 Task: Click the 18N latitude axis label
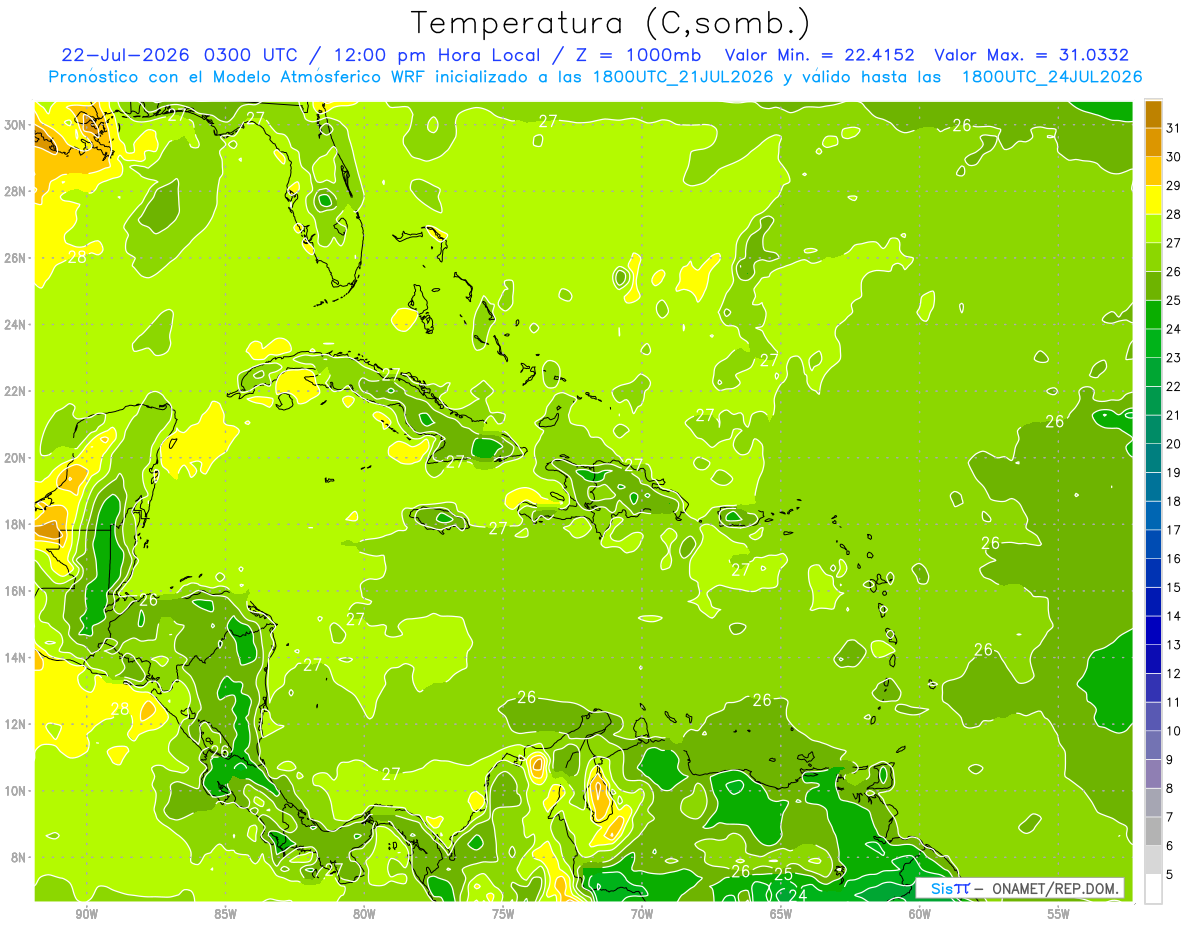(x=15, y=524)
